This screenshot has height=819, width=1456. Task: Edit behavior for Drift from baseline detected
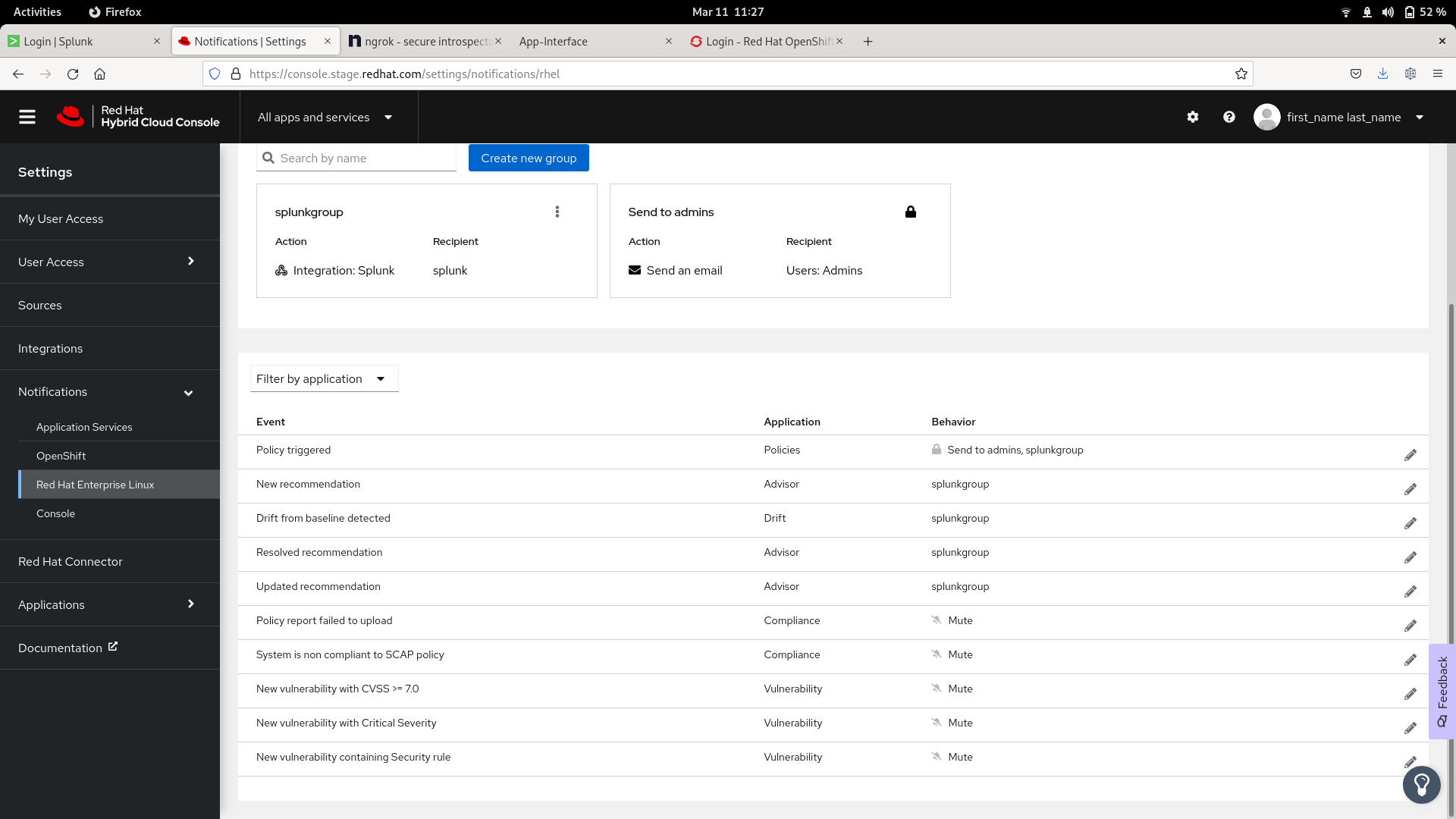coord(1410,523)
